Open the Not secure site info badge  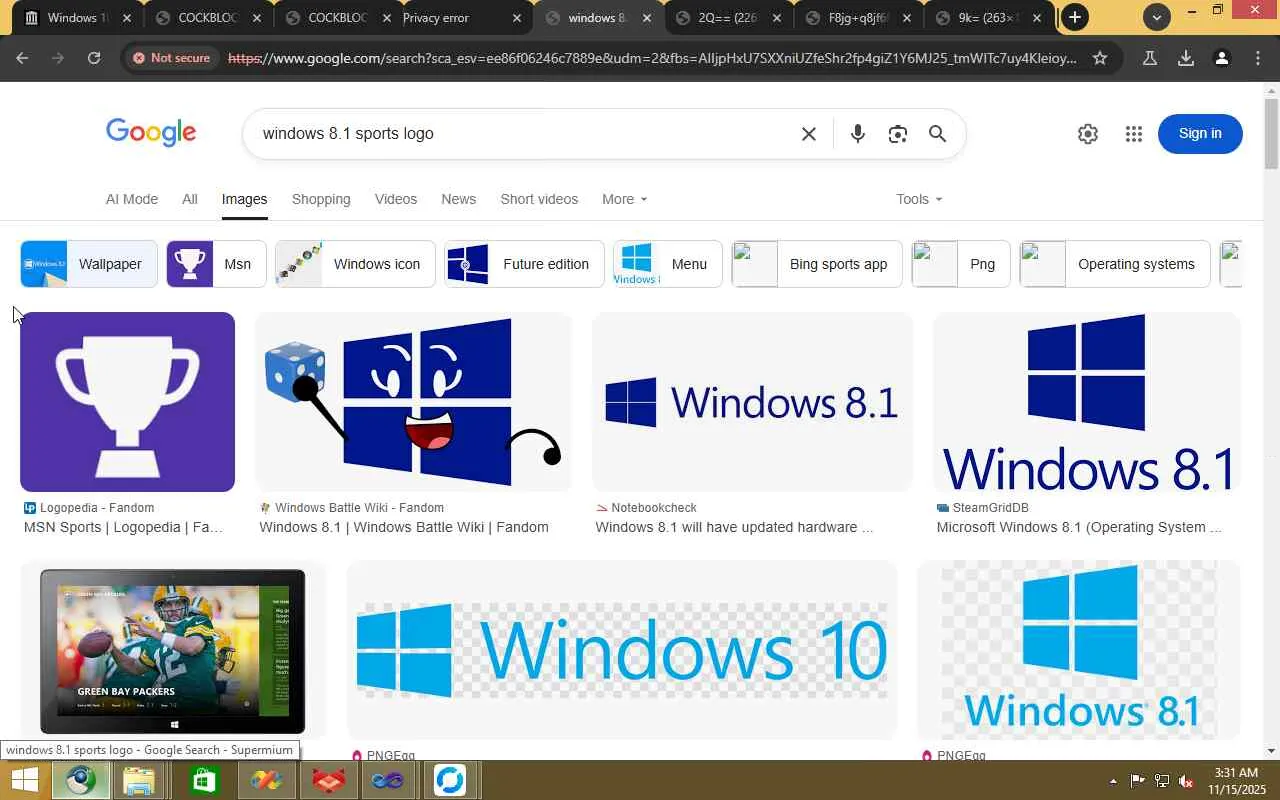pos(171,58)
